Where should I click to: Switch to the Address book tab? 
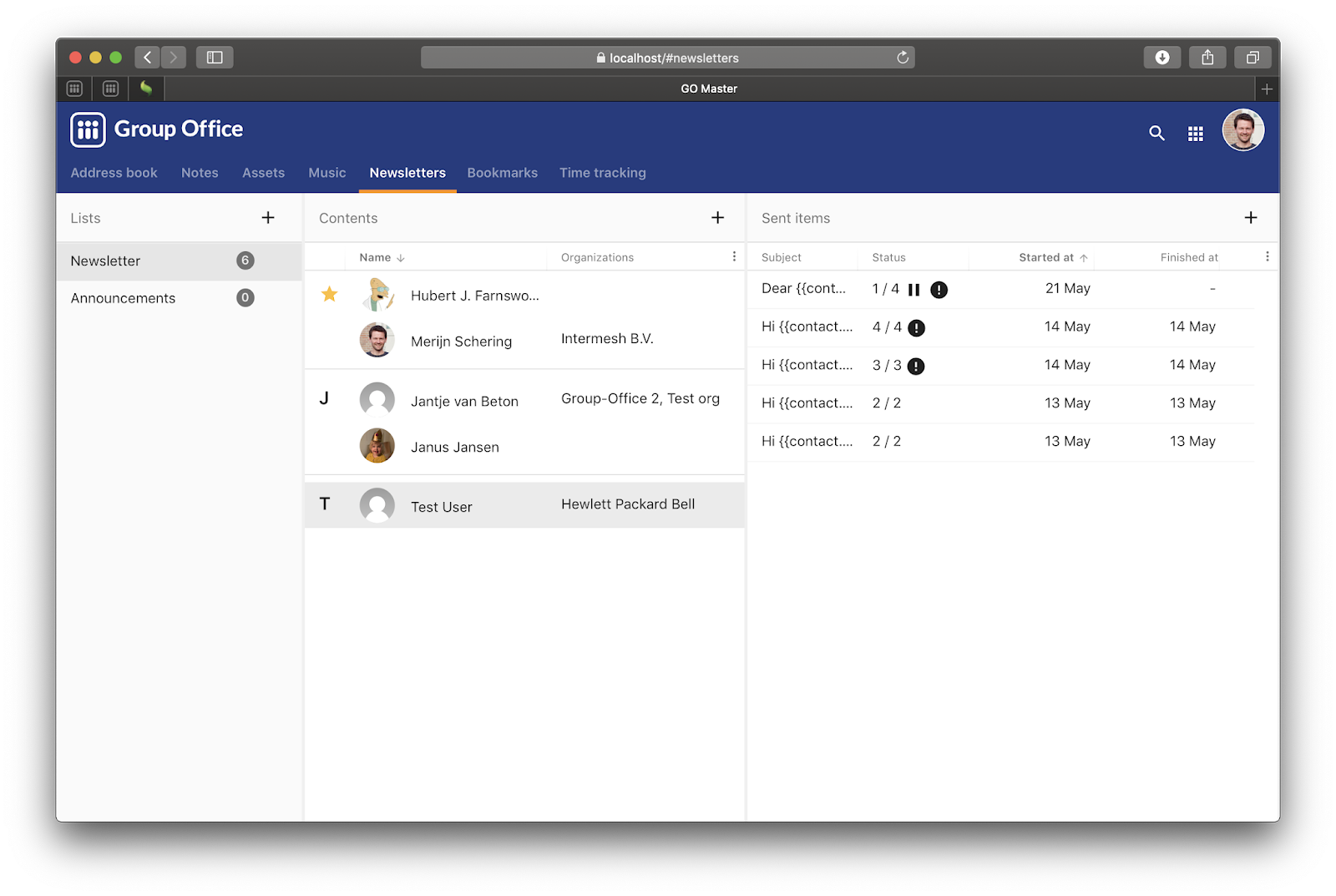click(x=114, y=173)
